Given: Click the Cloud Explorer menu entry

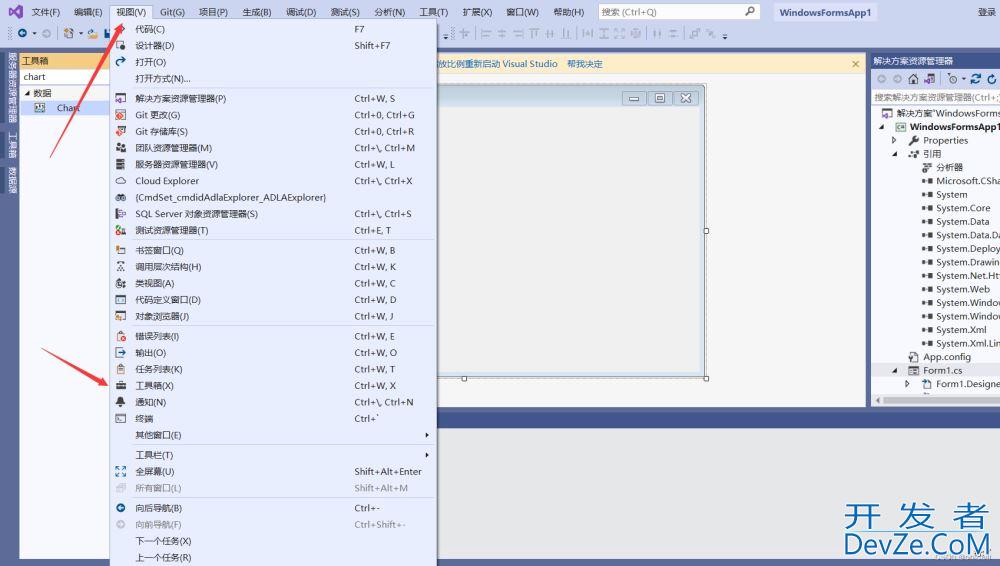Looking at the screenshot, I should pos(167,181).
